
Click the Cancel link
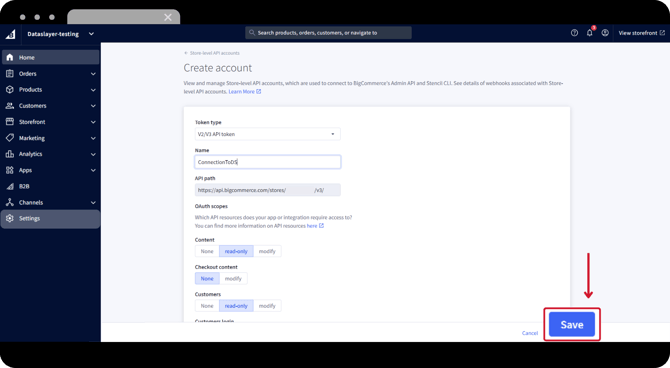[530, 333]
